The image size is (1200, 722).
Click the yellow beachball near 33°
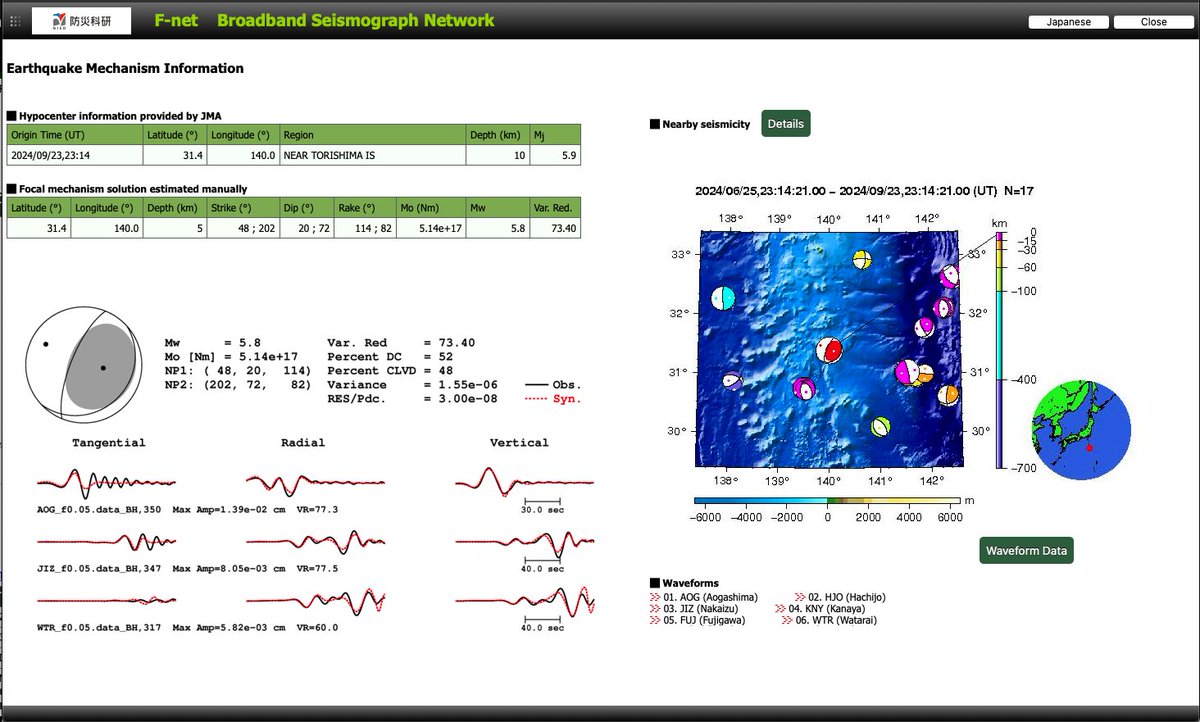click(x=862, y=260)
